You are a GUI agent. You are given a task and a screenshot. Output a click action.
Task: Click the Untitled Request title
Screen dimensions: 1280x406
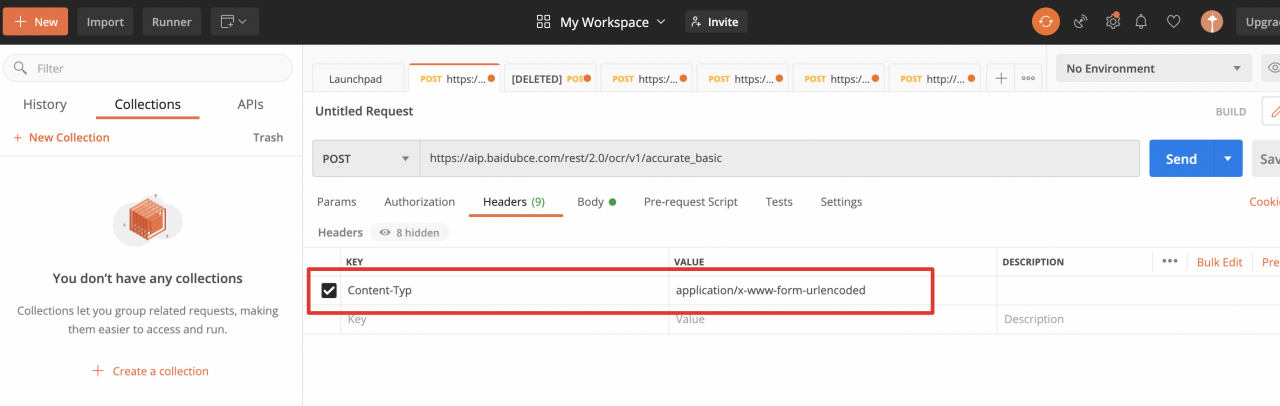[364, 111]
